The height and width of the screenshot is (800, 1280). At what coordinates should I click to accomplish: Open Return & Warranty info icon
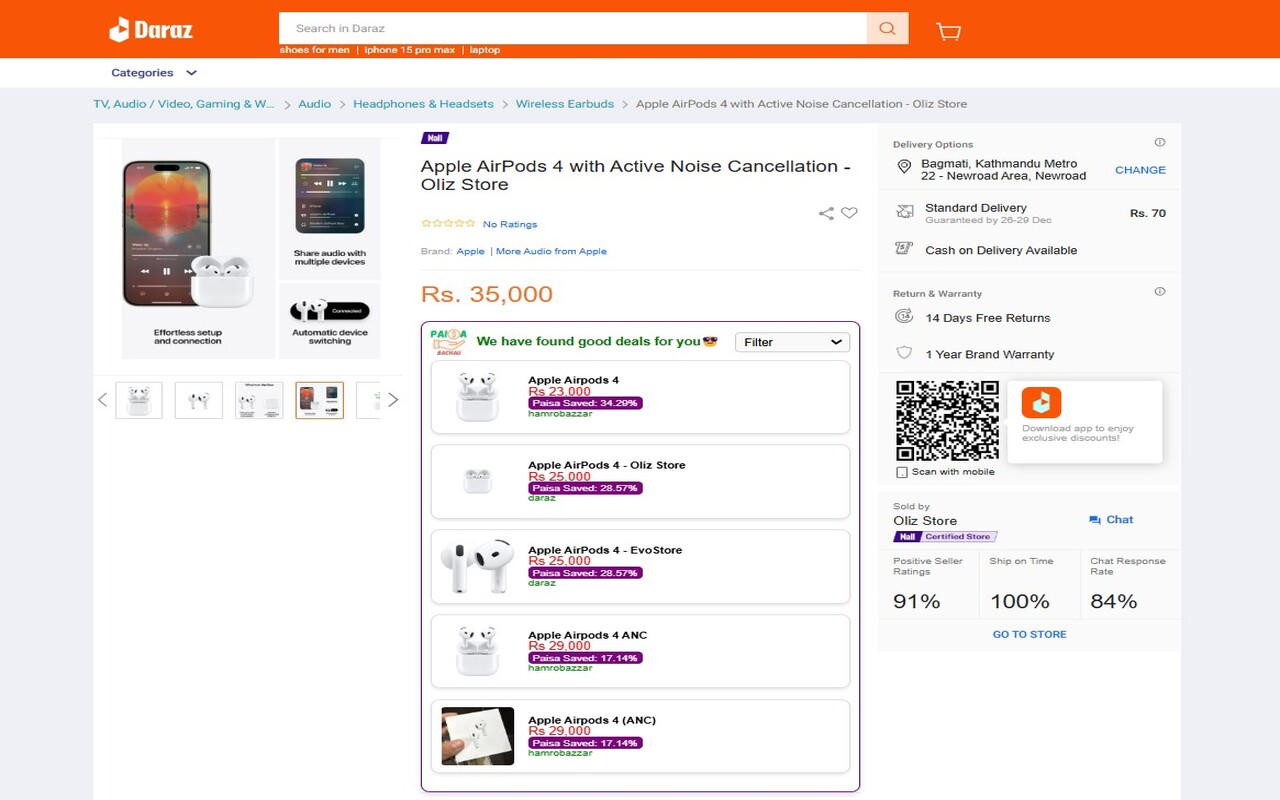pos(1160,292)
